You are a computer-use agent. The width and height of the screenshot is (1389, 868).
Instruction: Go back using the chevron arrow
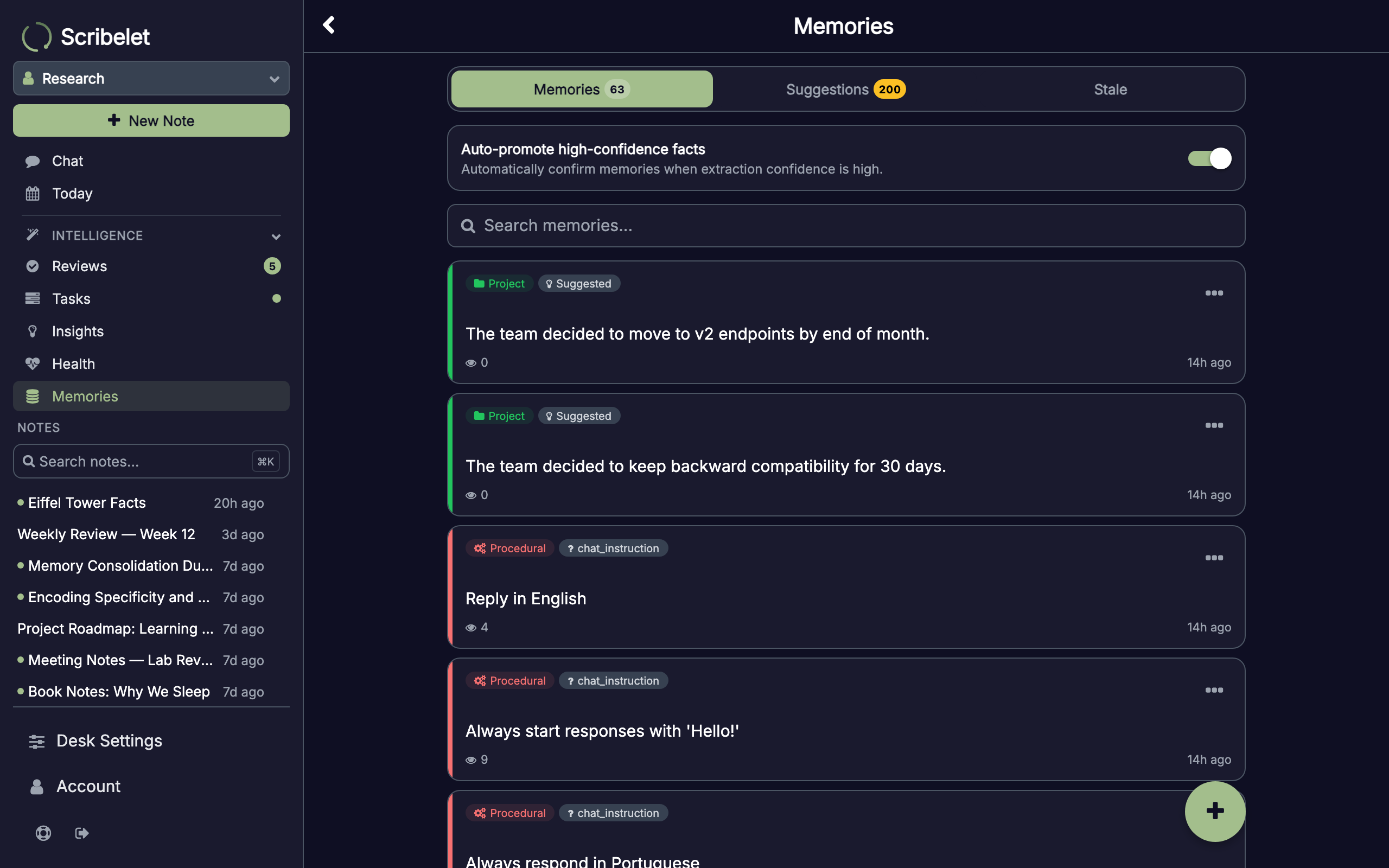coord(328,25)
